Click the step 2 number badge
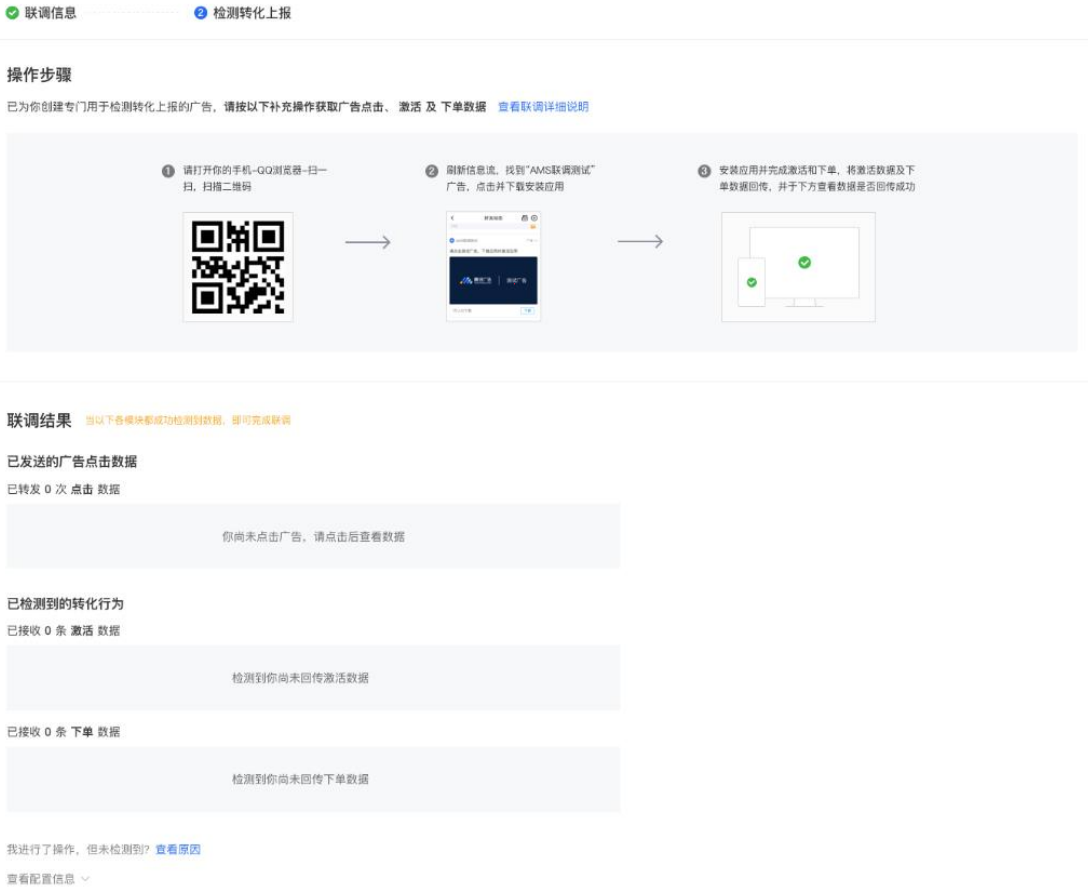 [x=432, y=171]
